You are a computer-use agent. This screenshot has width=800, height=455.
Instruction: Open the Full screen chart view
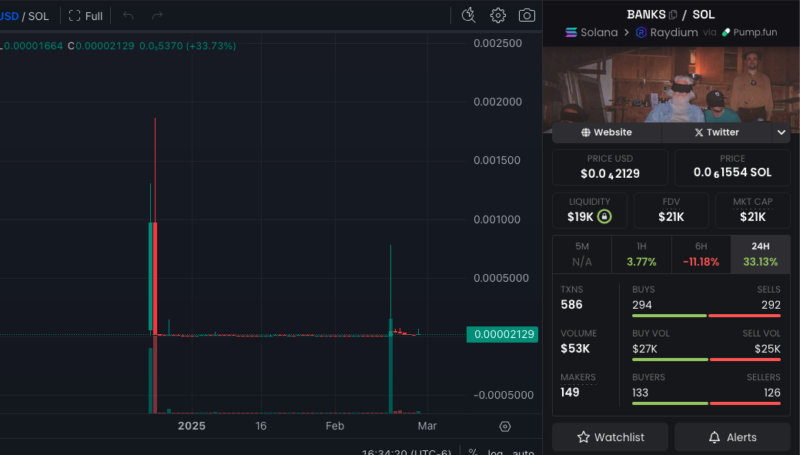click(x=86, y=16)
